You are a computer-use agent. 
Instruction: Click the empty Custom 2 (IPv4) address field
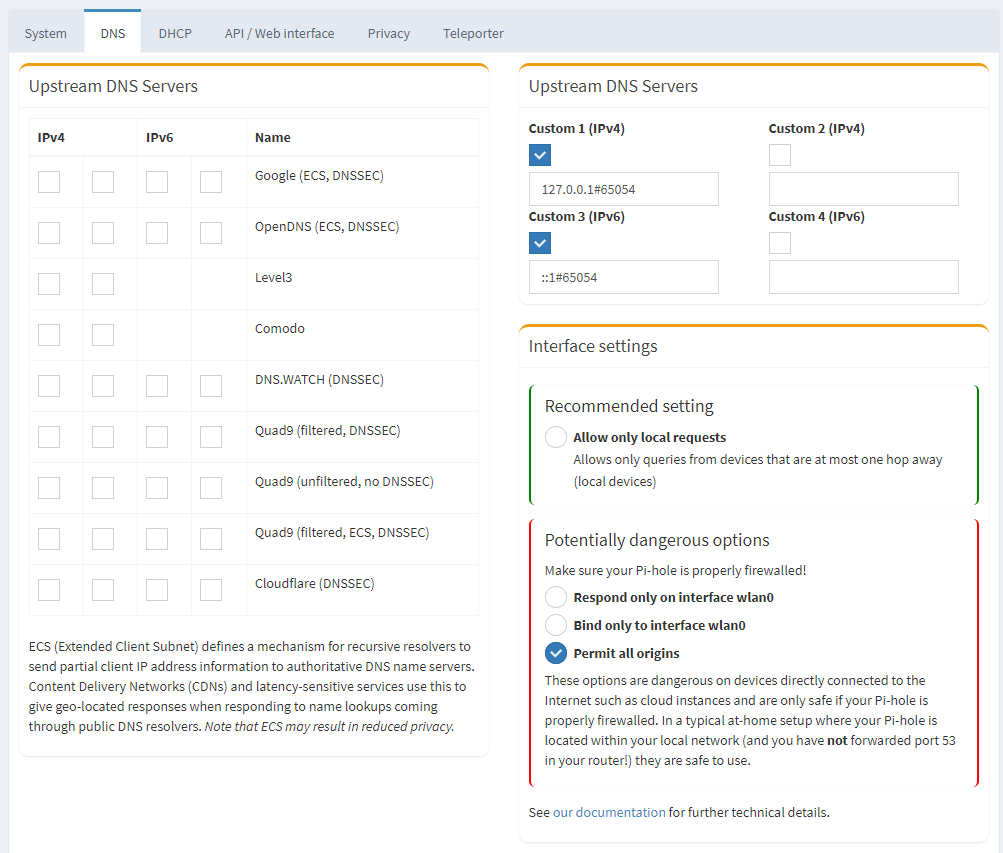point(864,189)
